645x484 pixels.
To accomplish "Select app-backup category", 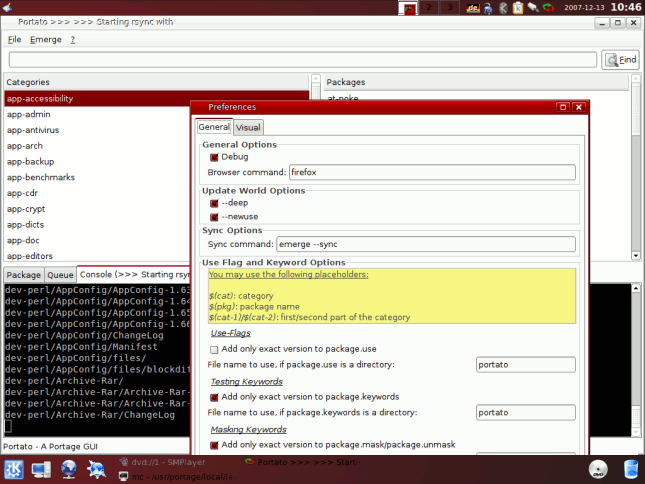I will (x=97, y=162).
